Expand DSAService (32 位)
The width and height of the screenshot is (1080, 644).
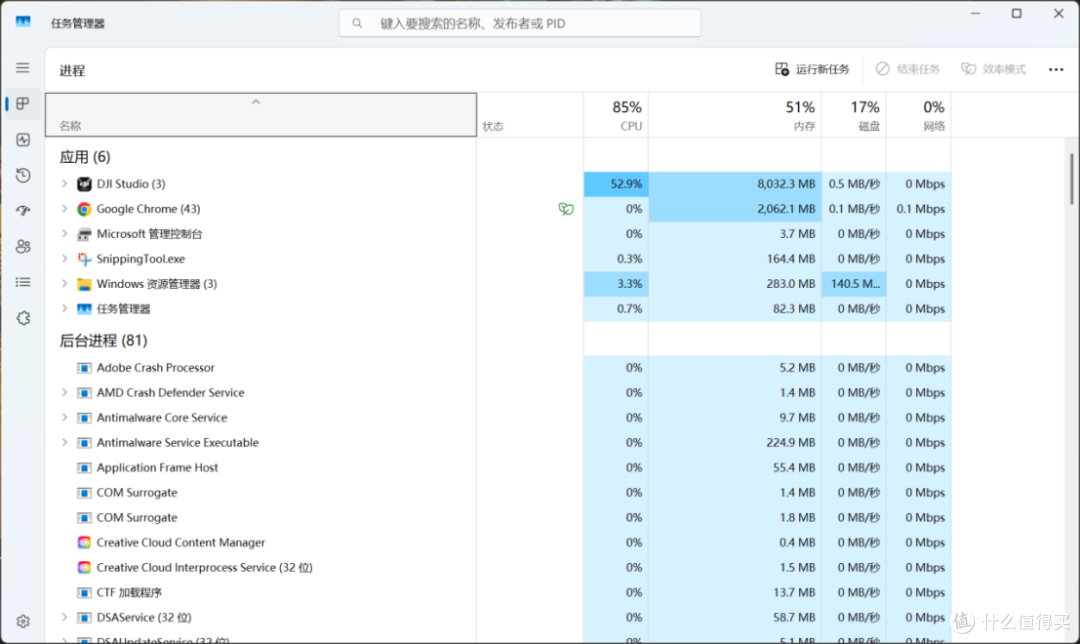(x=64, y=617)
